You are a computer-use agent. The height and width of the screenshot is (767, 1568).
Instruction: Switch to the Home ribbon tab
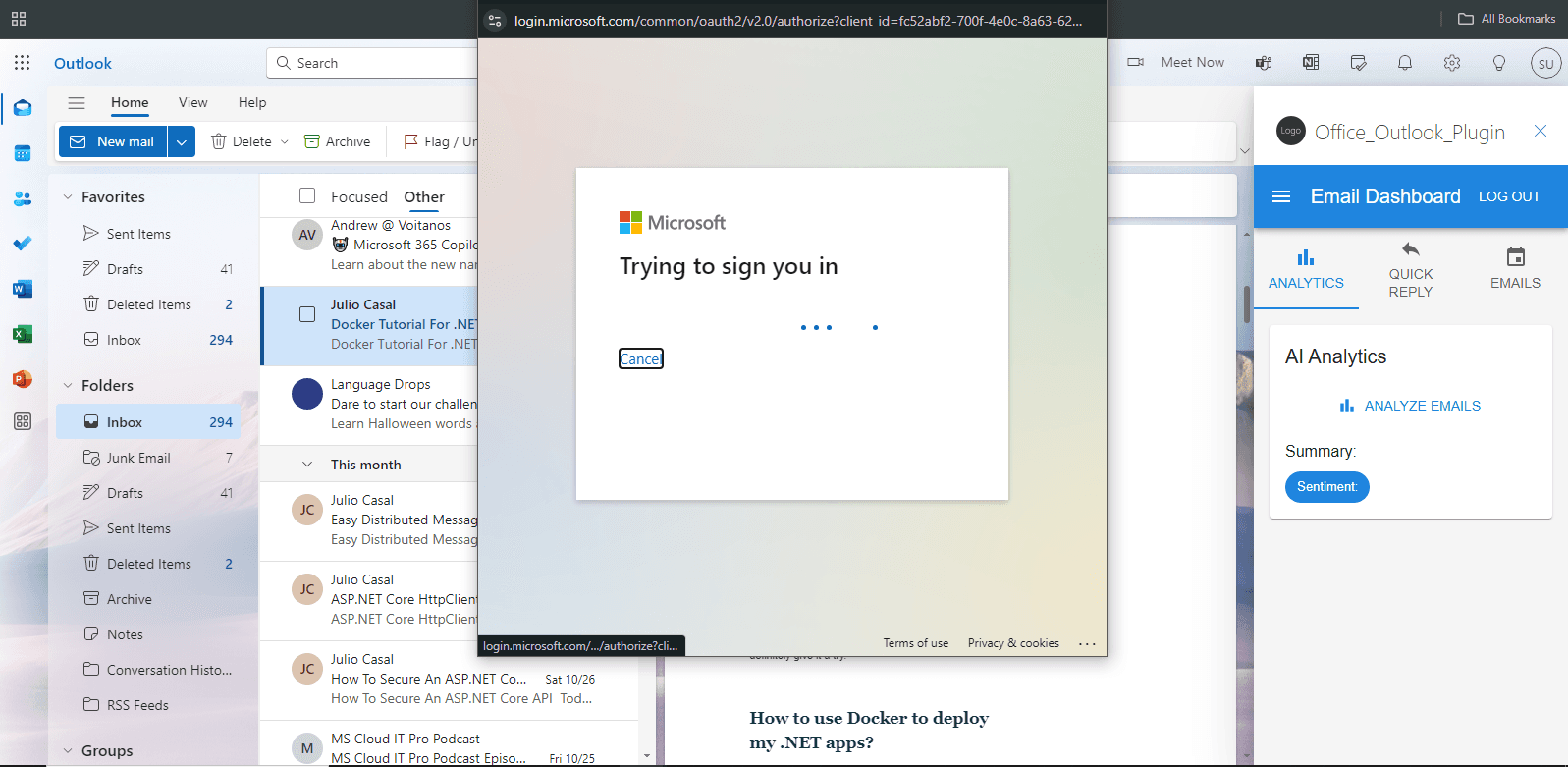(x=130, y=102)
